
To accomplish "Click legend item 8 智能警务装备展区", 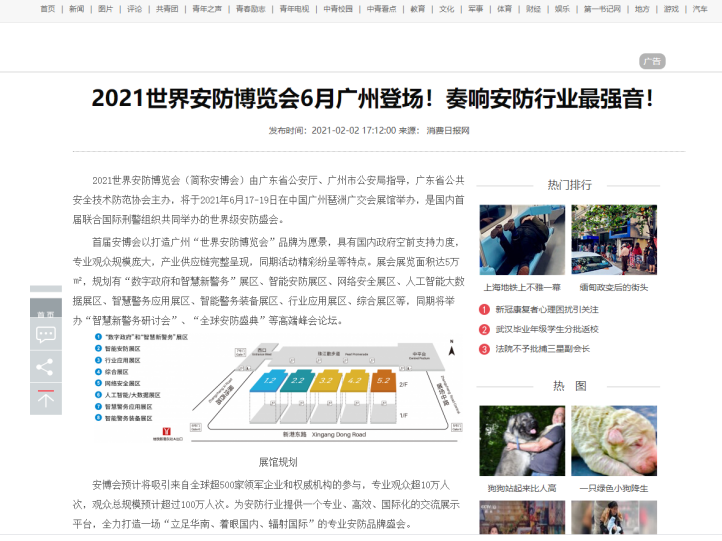I will (123, 418).
